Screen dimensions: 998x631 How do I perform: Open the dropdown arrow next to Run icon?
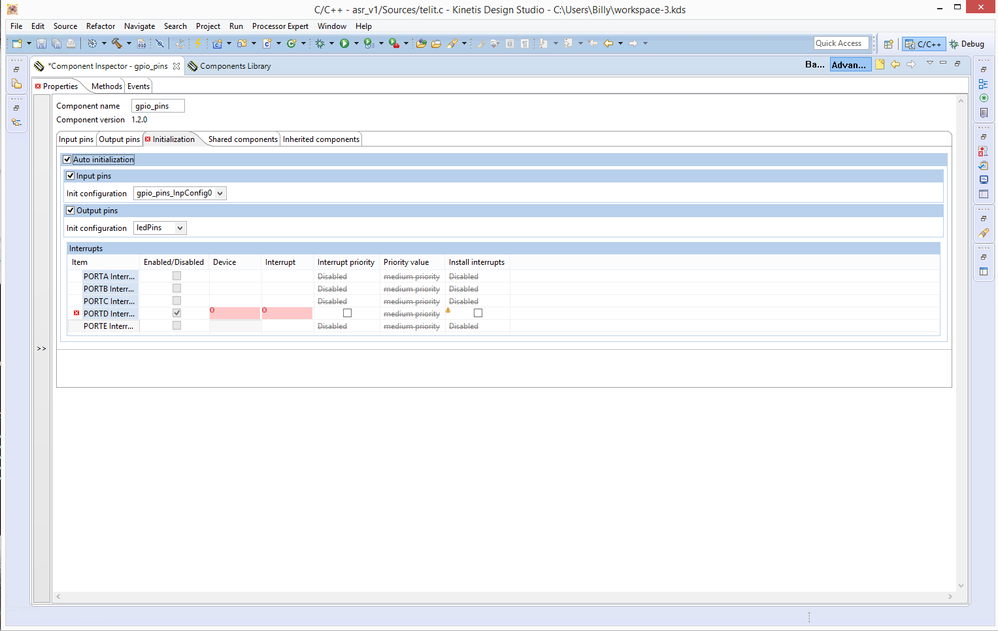point(356,43)
